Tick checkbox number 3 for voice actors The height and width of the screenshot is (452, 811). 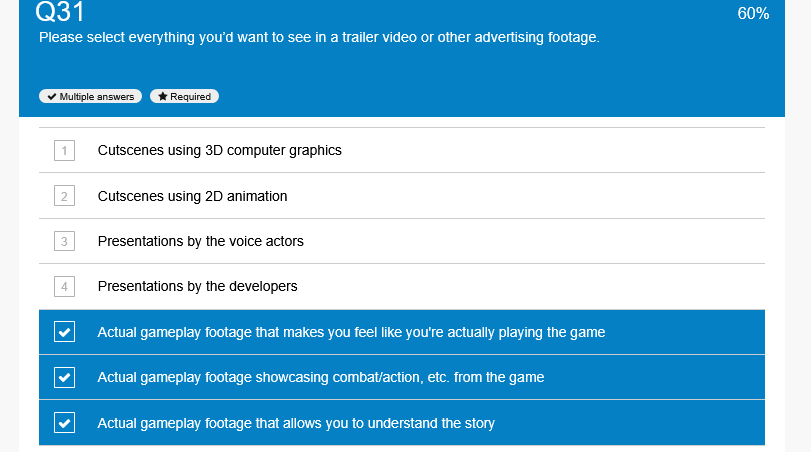pos(64,241)
